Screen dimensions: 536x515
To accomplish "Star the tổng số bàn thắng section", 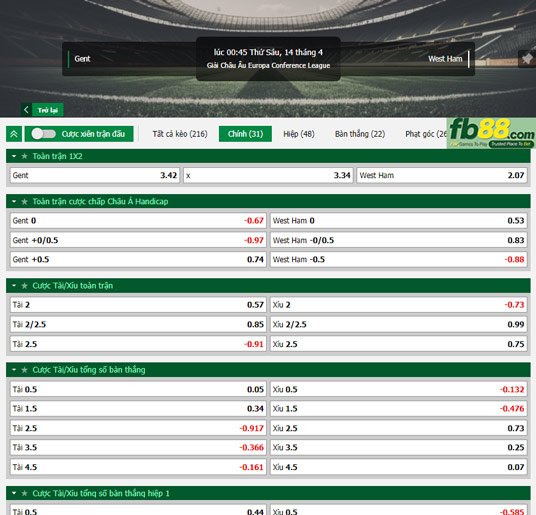I will click(24, 370).
